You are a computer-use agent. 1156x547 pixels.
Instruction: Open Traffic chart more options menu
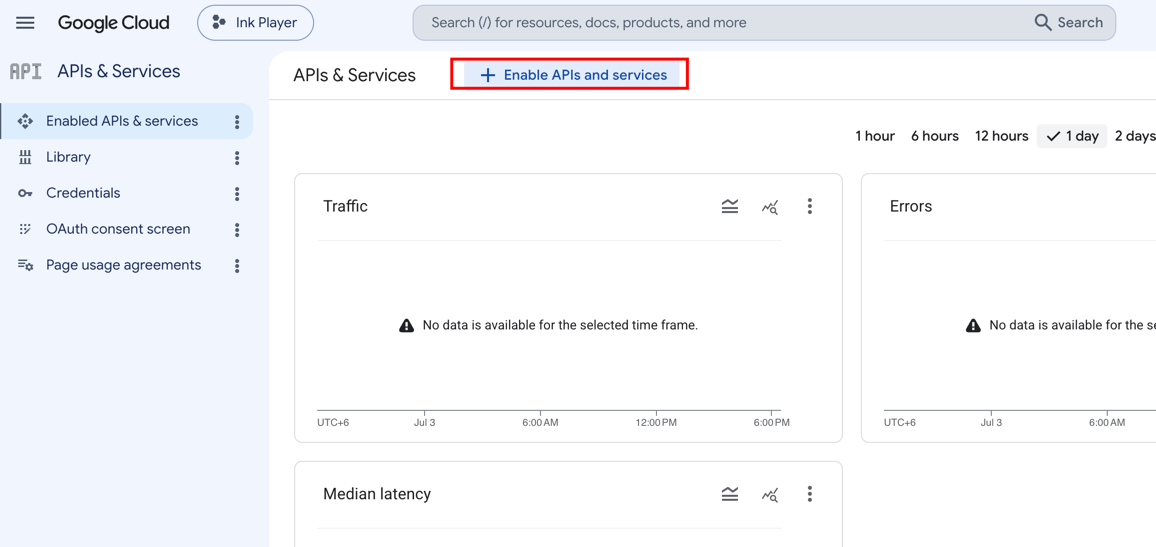coord(809,206)
